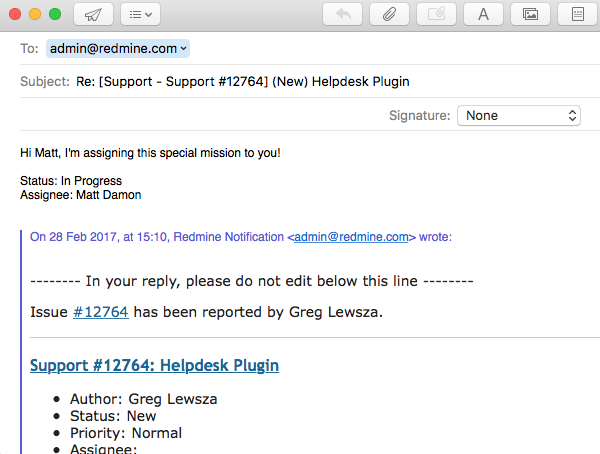The width and height of the screenshot is (600, 454).
Task: Click the 'Status: In Progress' body line
Action: [x=71, y=181]
